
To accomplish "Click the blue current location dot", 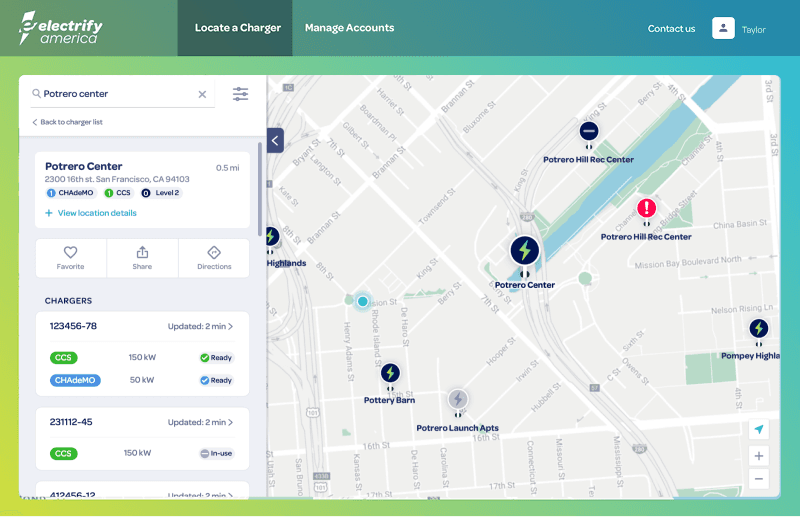I will click(x=363, y=301).
